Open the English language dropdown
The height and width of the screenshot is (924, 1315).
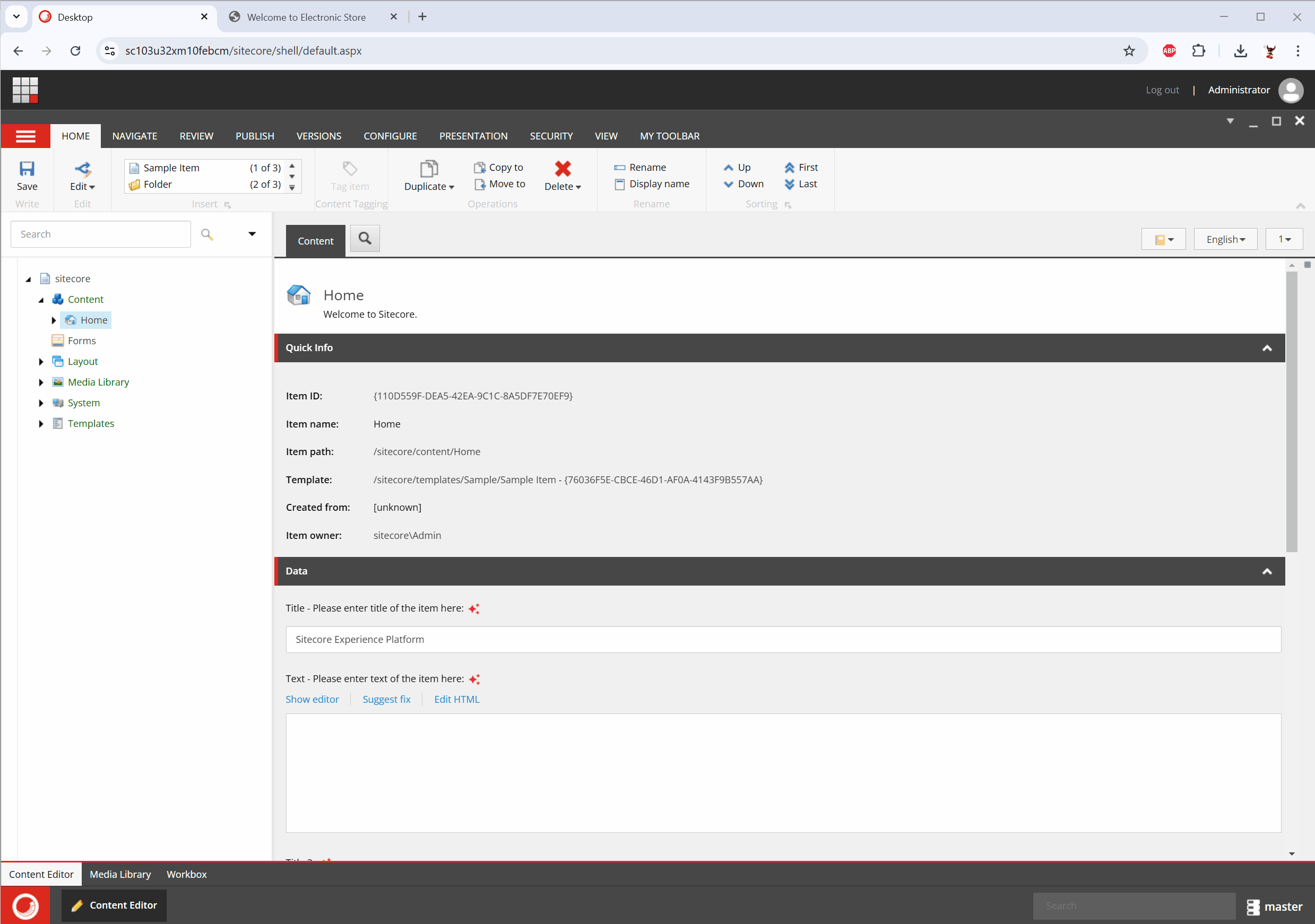click(x=1225, y=239)
